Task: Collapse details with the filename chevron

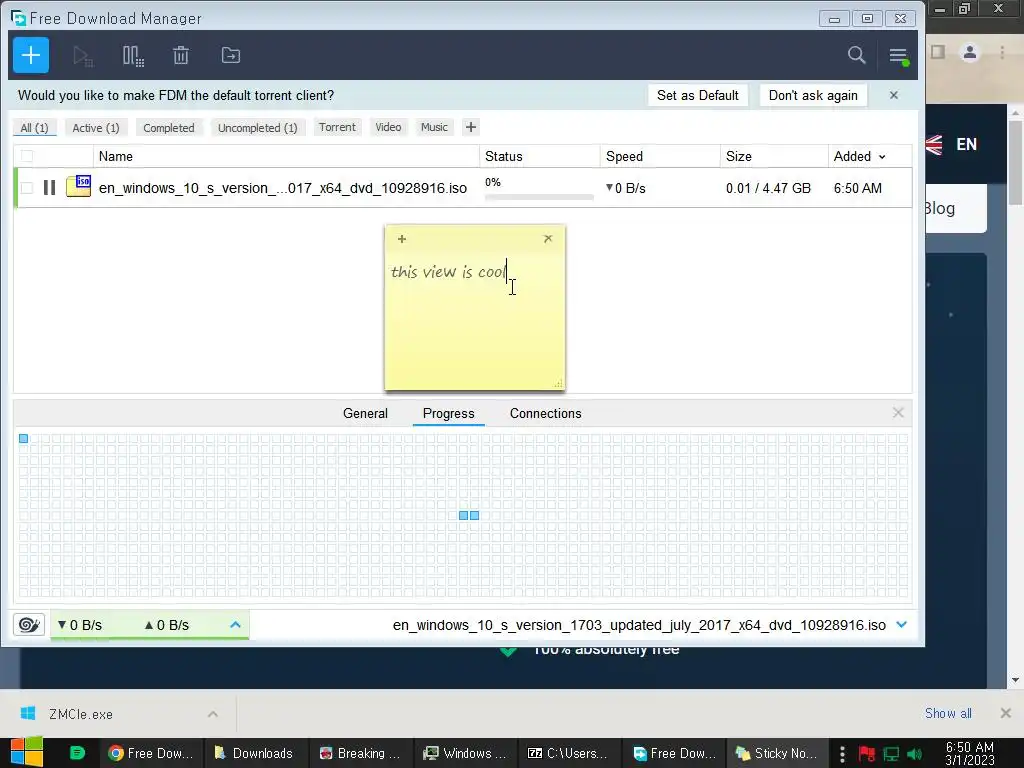Action: (902, 624)
